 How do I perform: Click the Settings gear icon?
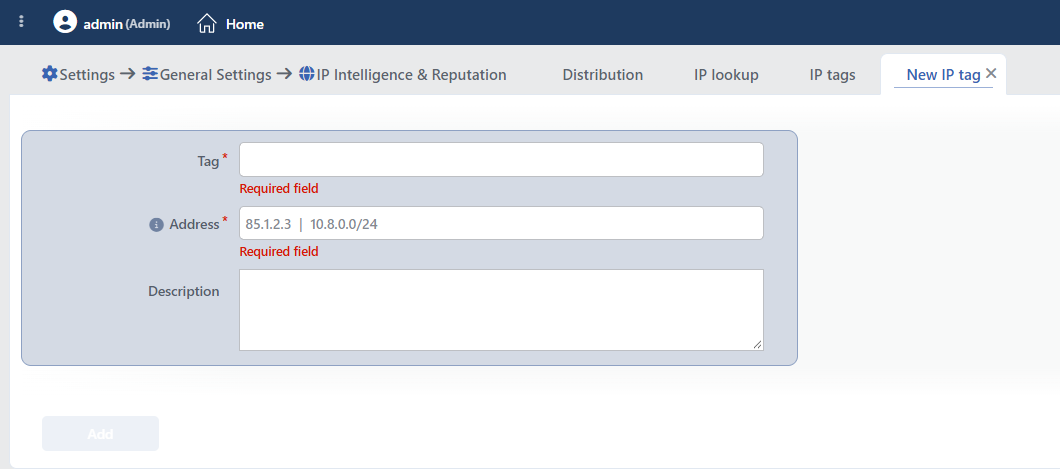pyautogui.click(x=49, y=74)
